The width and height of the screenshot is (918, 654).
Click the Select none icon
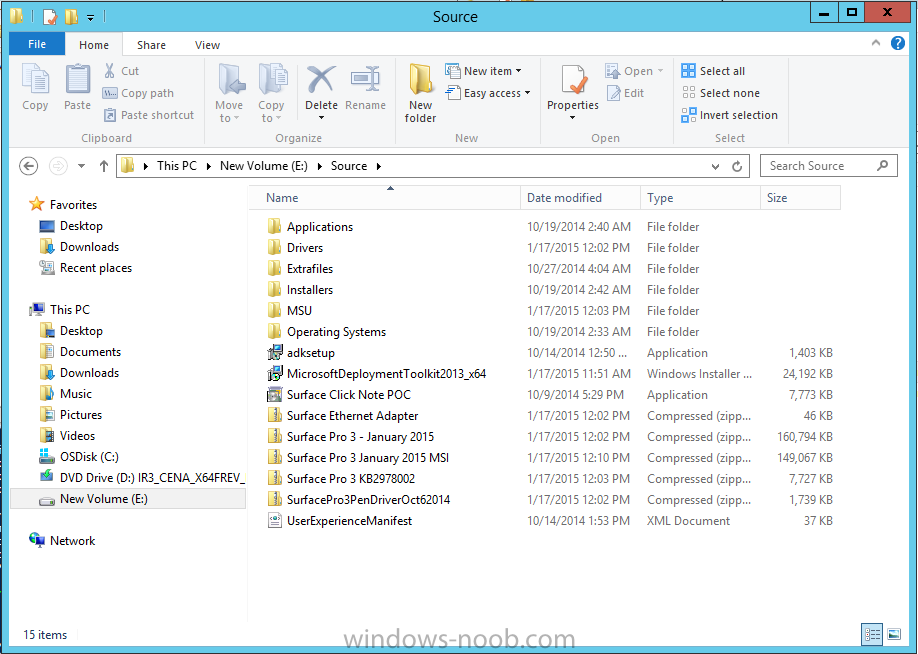point(688,93)
